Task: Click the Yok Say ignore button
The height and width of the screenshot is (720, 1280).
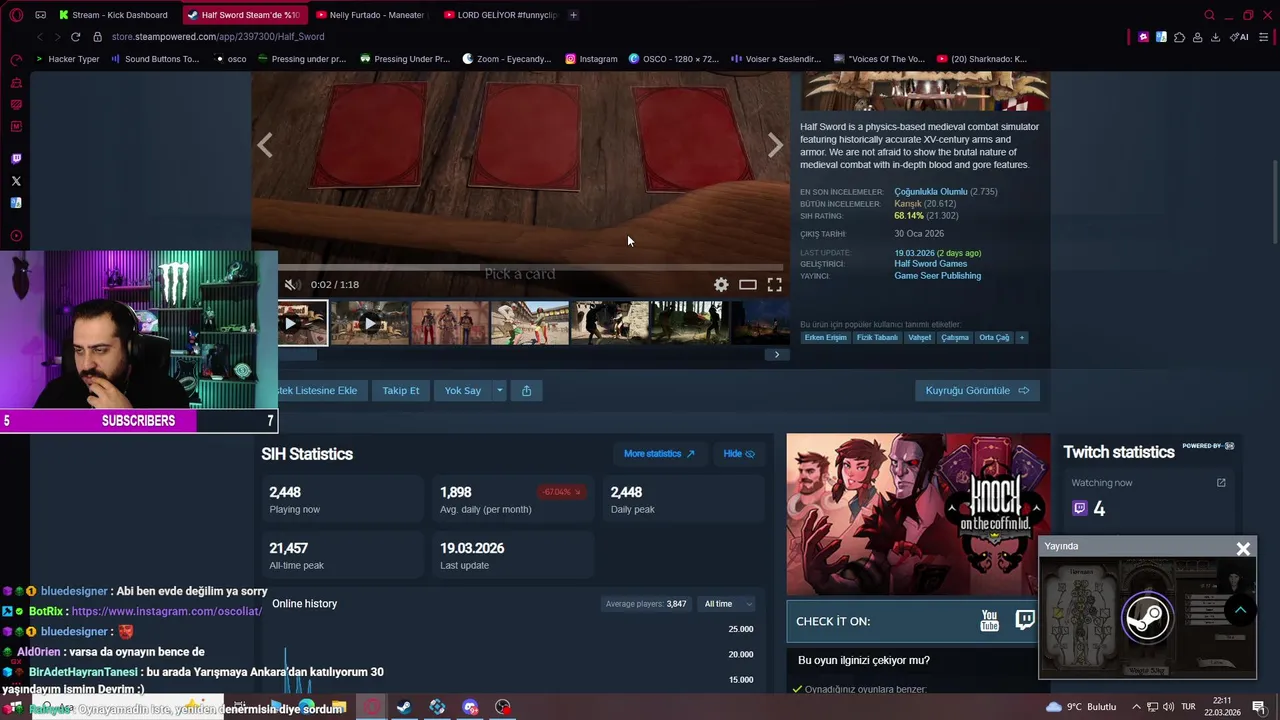Action: (x=463, y=390)
